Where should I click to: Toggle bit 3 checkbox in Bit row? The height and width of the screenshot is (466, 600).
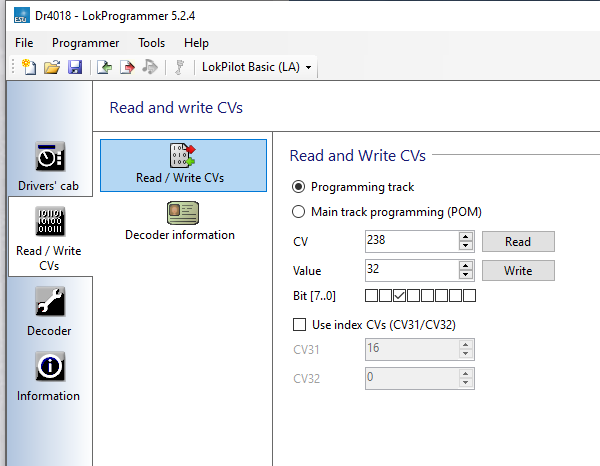(x=427, y=295)
